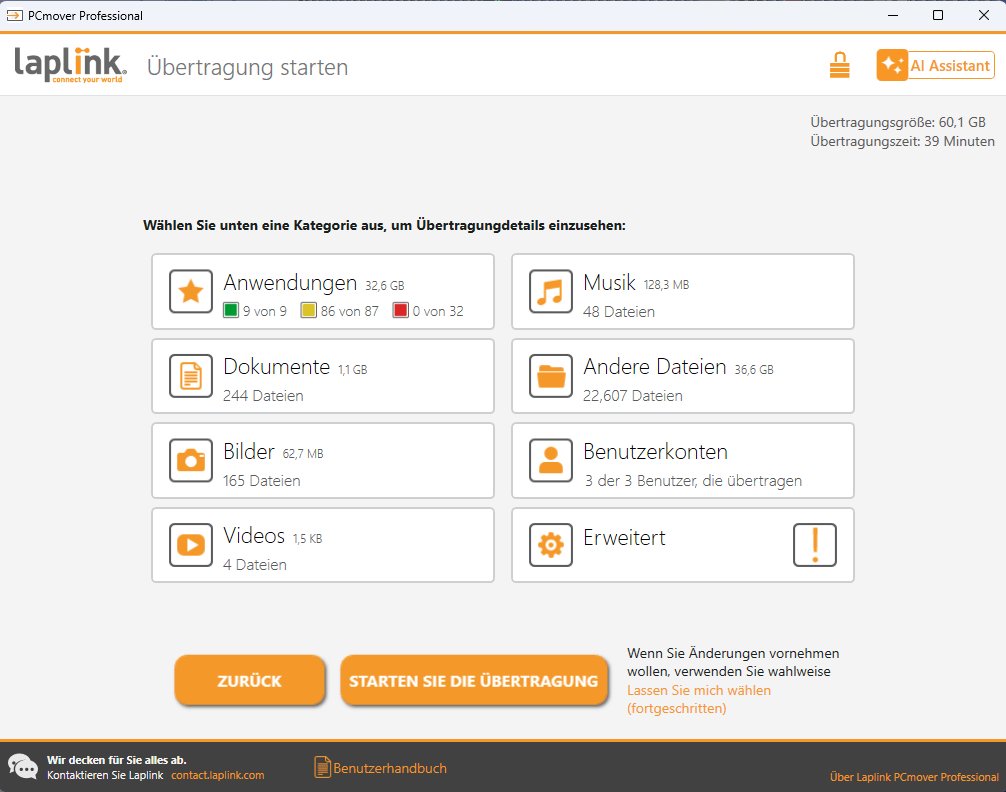Open the Benutzerhandbuch link

[x=389, y=768]
